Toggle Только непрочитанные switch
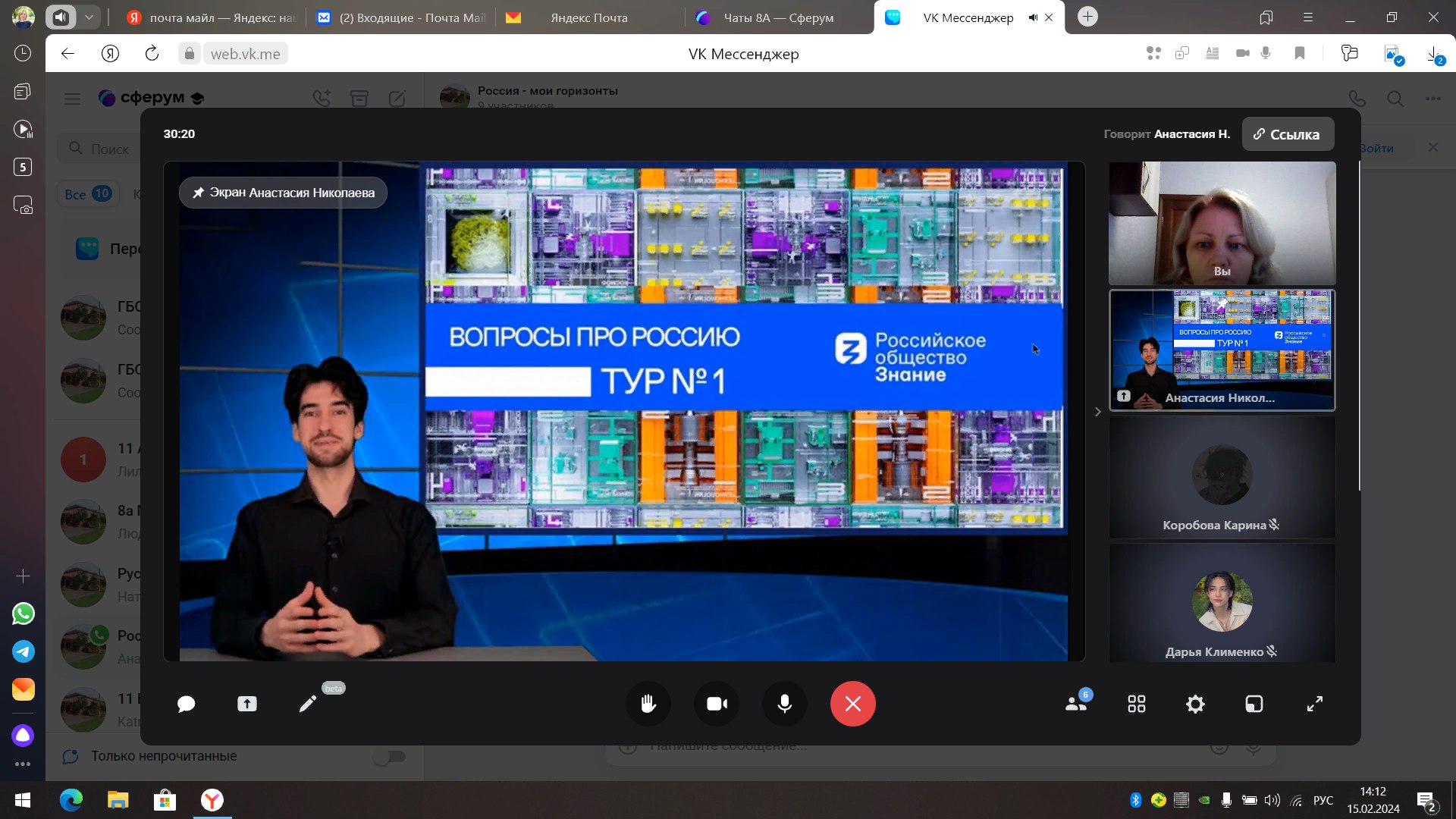The image size is (1456, 819). (x=390, y=757)
